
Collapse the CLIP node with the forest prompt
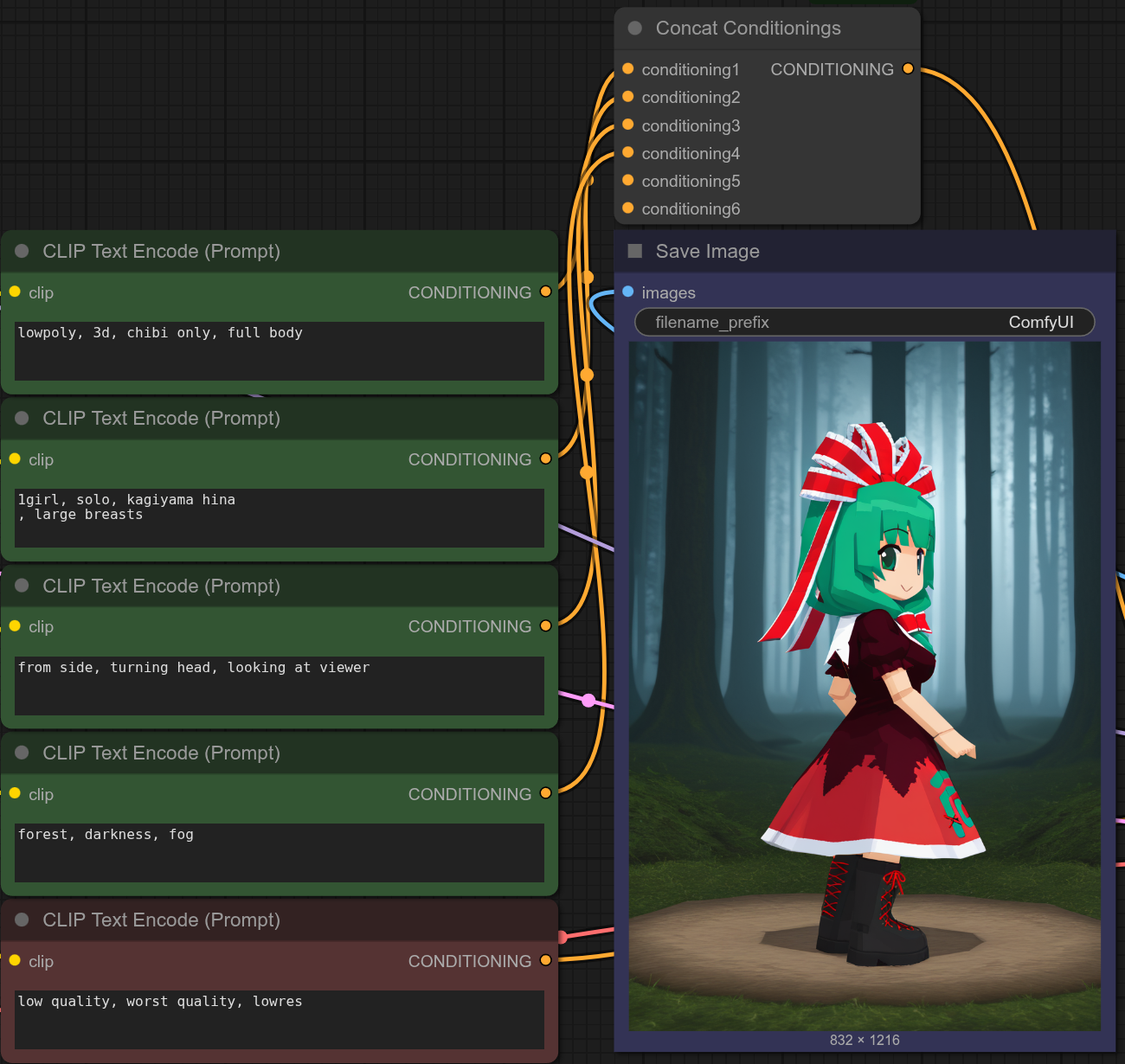click(x=22, y=753)
